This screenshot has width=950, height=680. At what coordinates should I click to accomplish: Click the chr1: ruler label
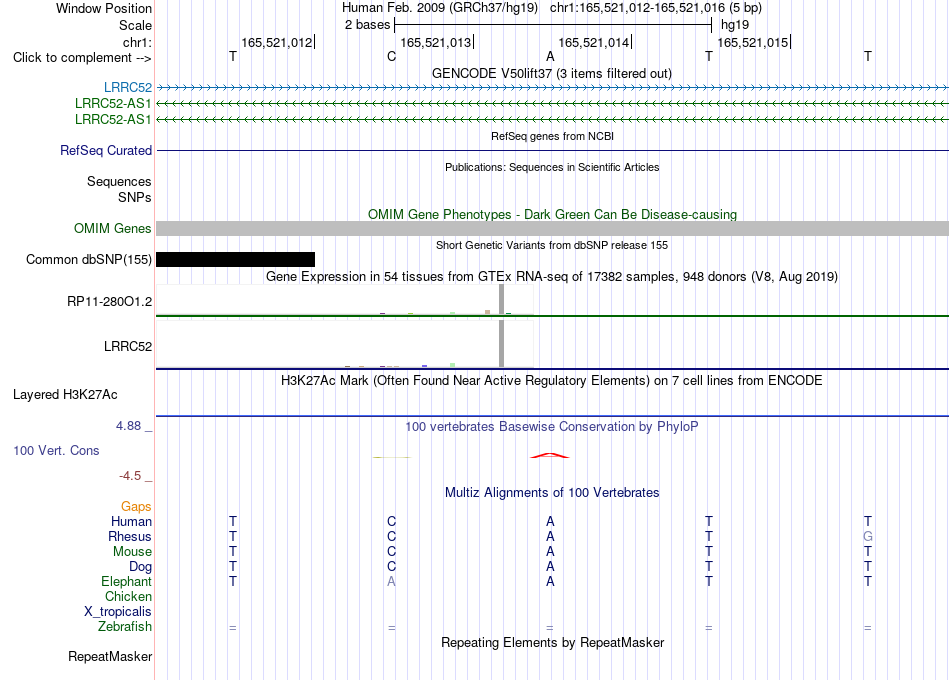(x=137, y=42)
